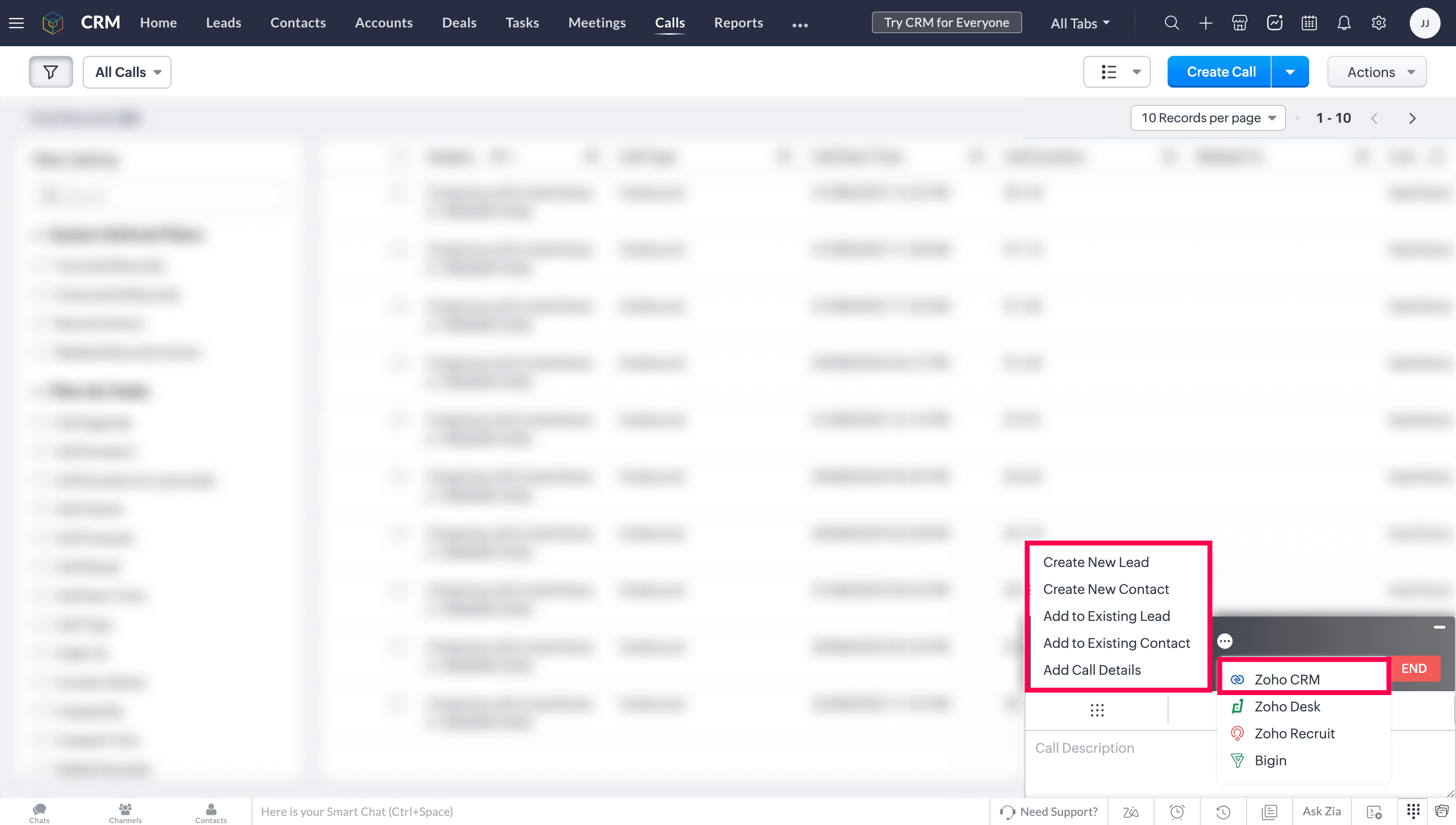
Task: Expand the All Calls view dropdown
Action: [x=127, y=72]
